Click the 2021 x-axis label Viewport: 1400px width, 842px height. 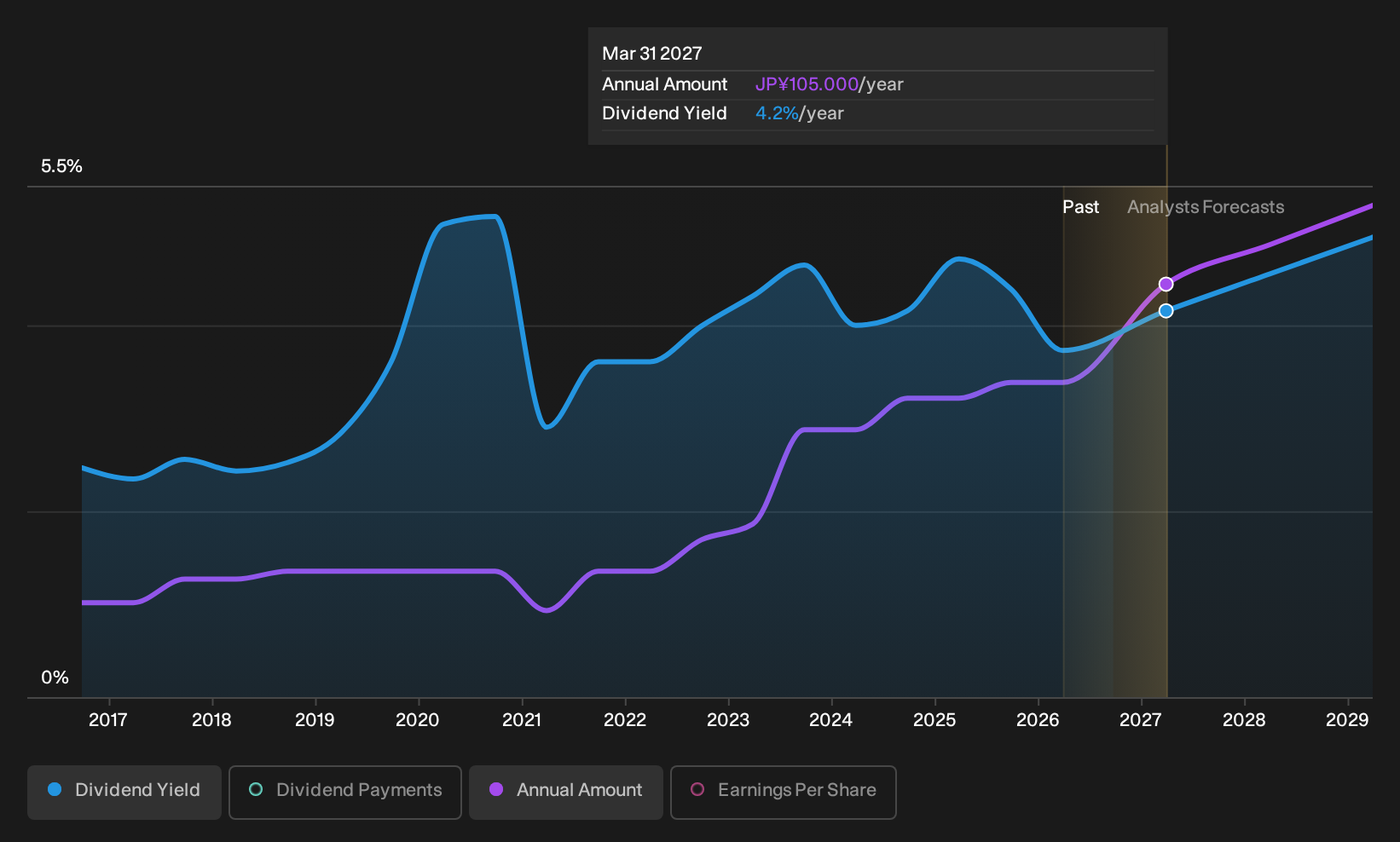point(522,720)
